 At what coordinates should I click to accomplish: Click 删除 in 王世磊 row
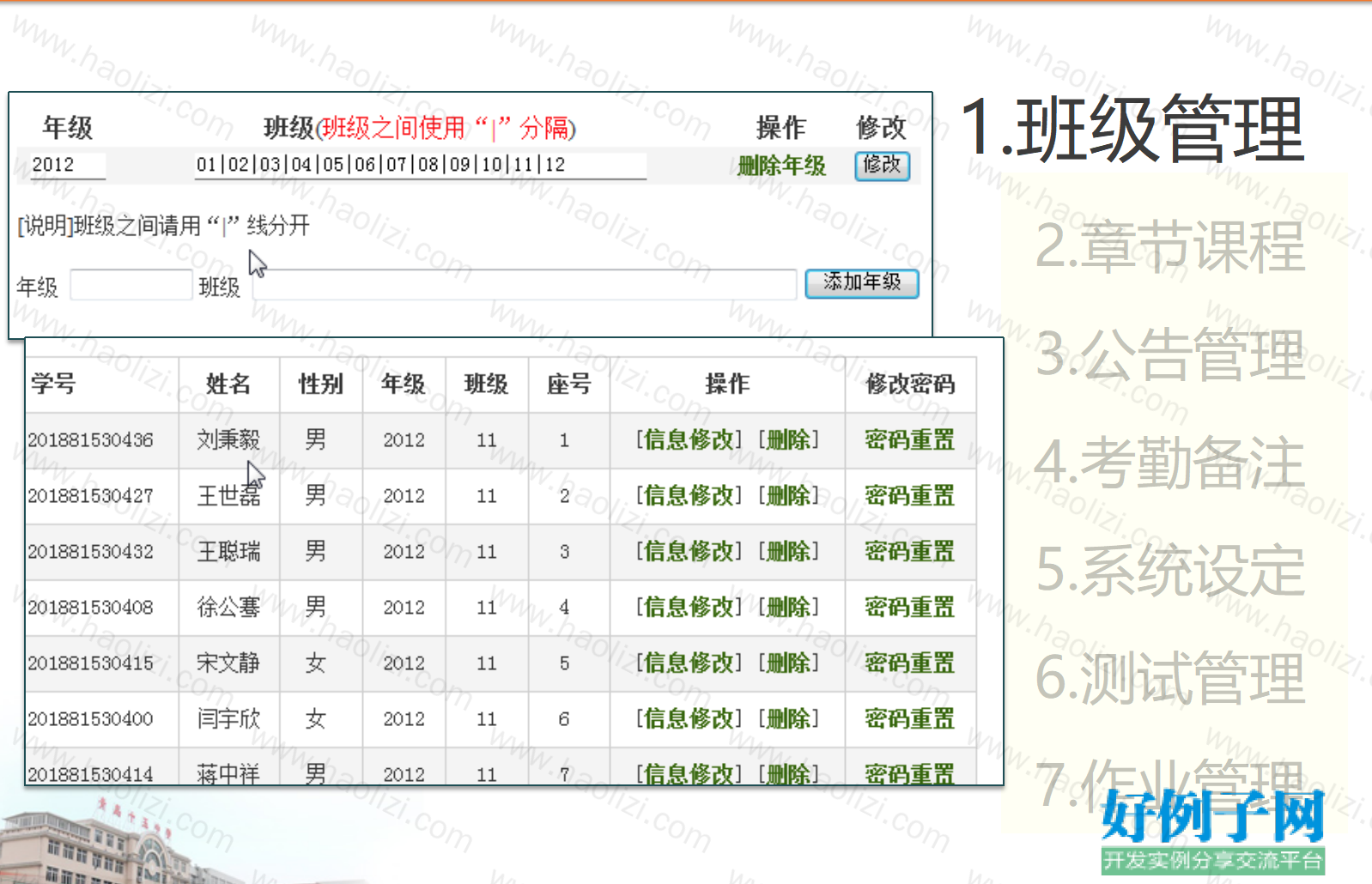[x=788, y=495]
